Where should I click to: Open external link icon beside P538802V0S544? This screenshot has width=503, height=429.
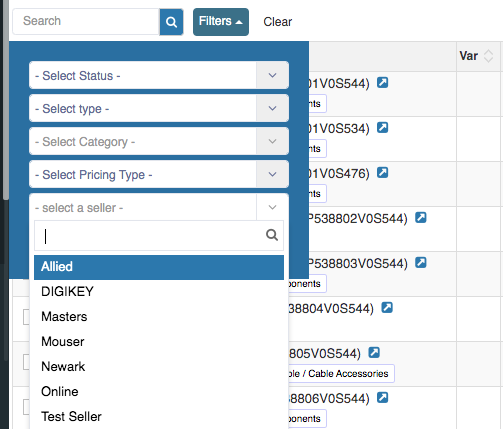coord(421,217)
